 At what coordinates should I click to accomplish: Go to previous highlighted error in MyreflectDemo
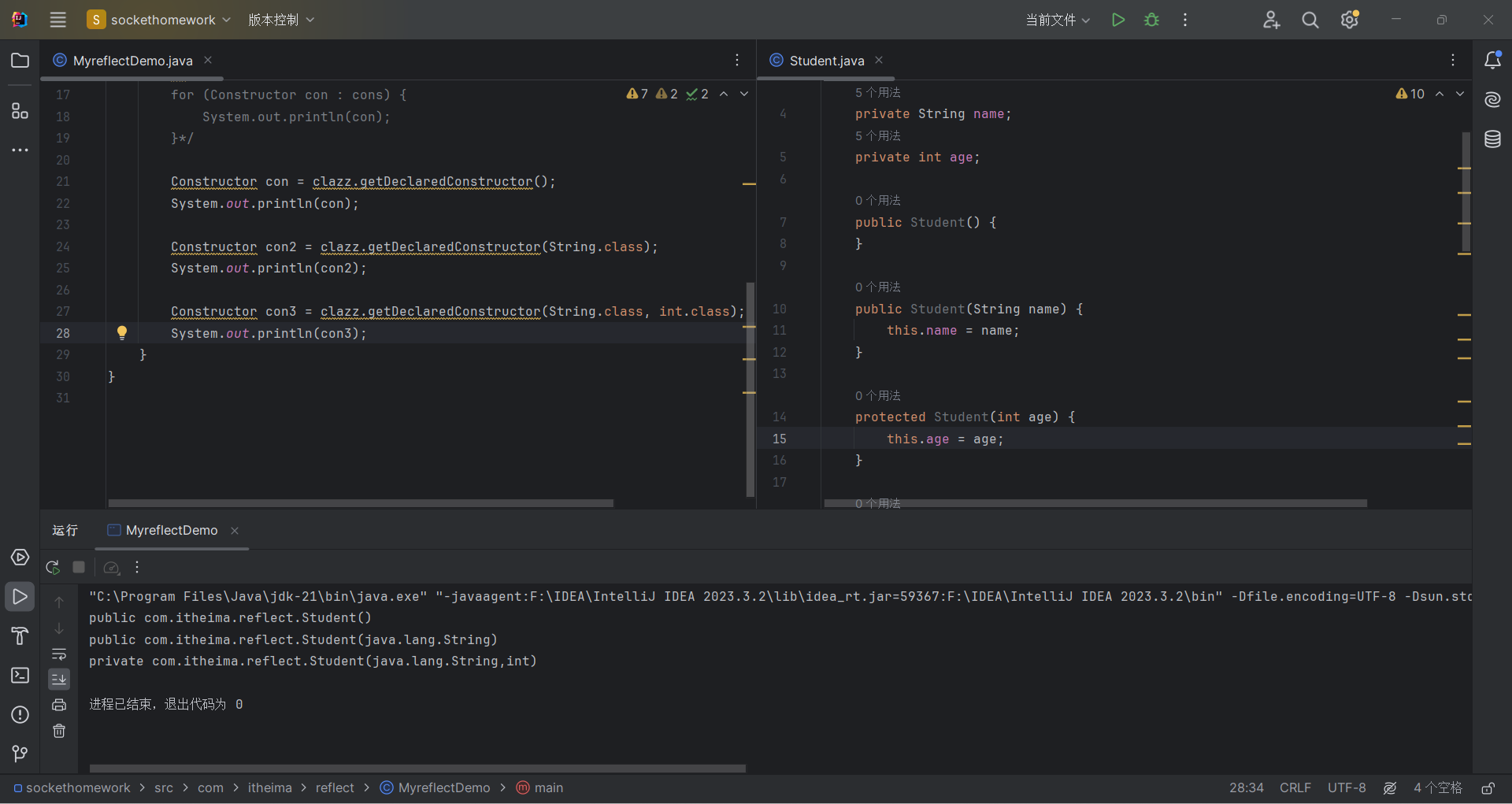coord(724,94)
